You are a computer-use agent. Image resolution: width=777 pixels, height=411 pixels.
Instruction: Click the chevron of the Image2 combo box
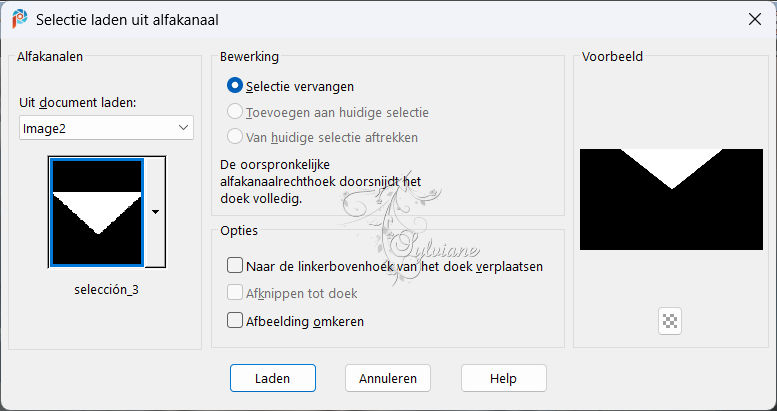(183, 128)
